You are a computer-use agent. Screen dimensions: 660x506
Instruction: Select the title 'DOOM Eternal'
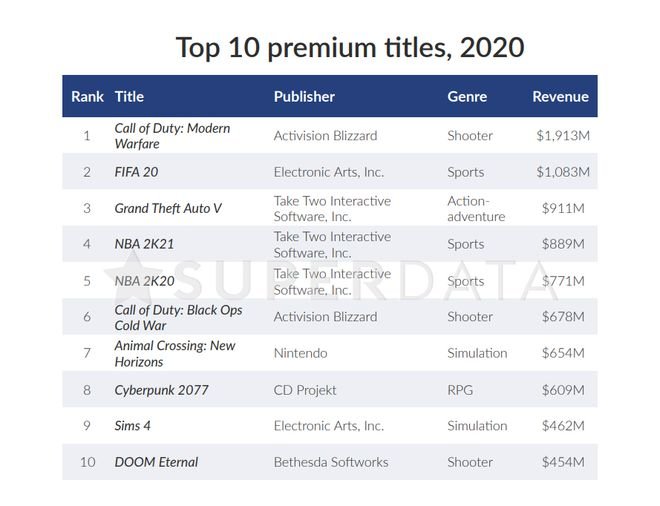click(x=156, y=462)
